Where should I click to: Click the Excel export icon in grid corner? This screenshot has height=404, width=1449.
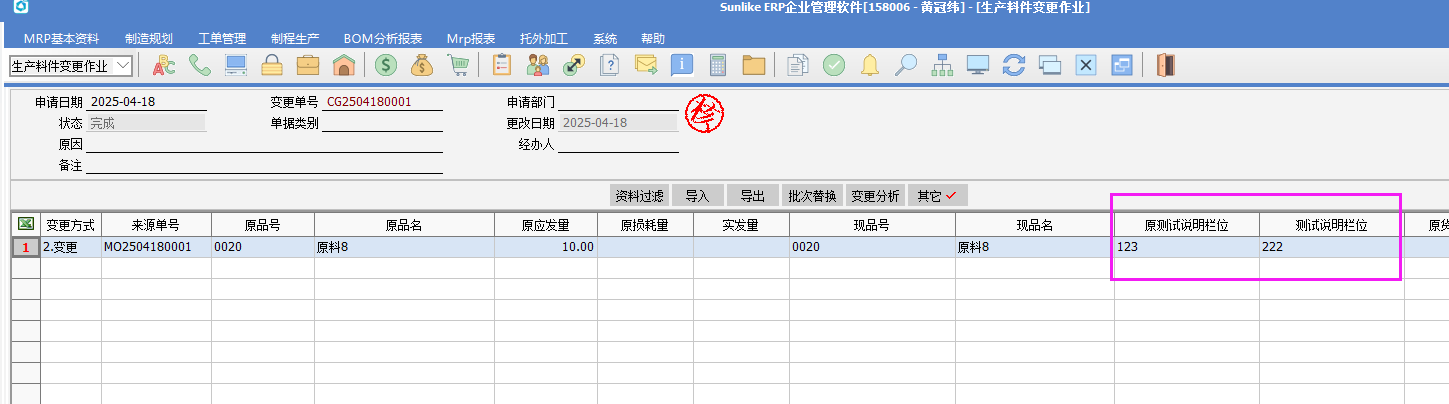(x=26, y=224)
